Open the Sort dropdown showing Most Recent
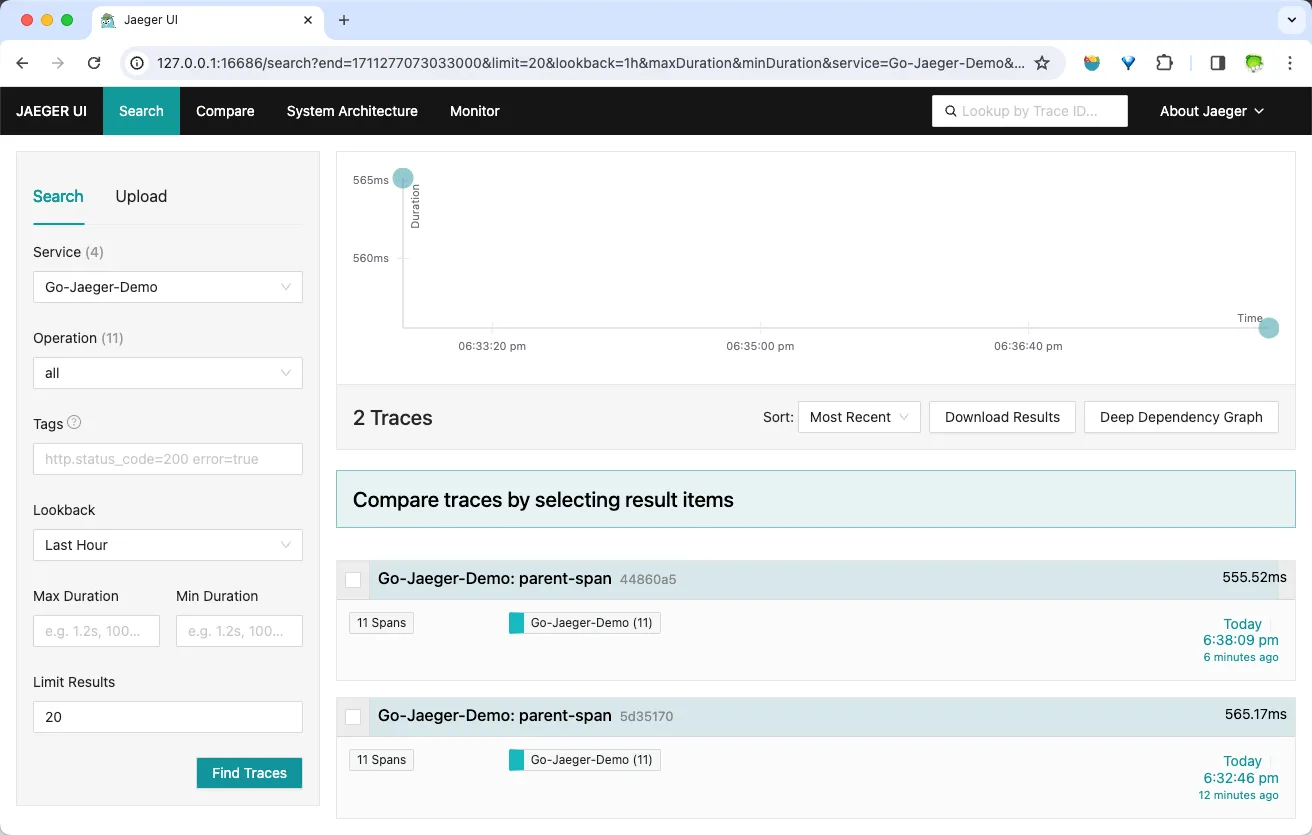The height and width of the screenshot is (835, 1312). [x=859, y=417]
